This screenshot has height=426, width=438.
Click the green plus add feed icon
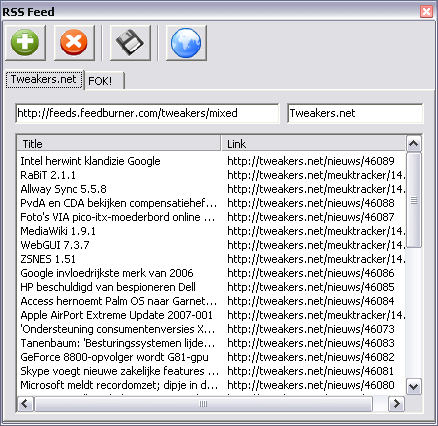point(25,43)
